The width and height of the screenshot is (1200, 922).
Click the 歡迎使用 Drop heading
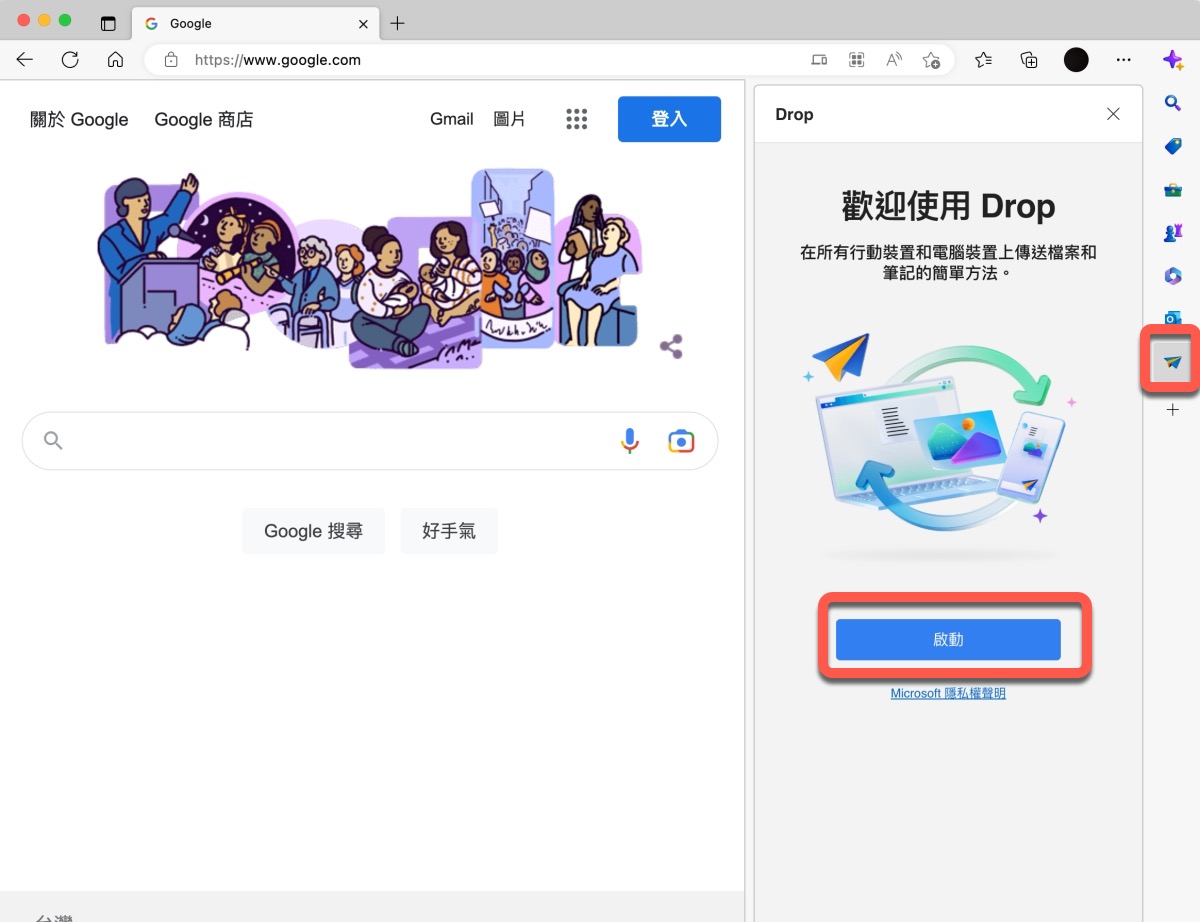pyautogui.click(x=948, y=207)
